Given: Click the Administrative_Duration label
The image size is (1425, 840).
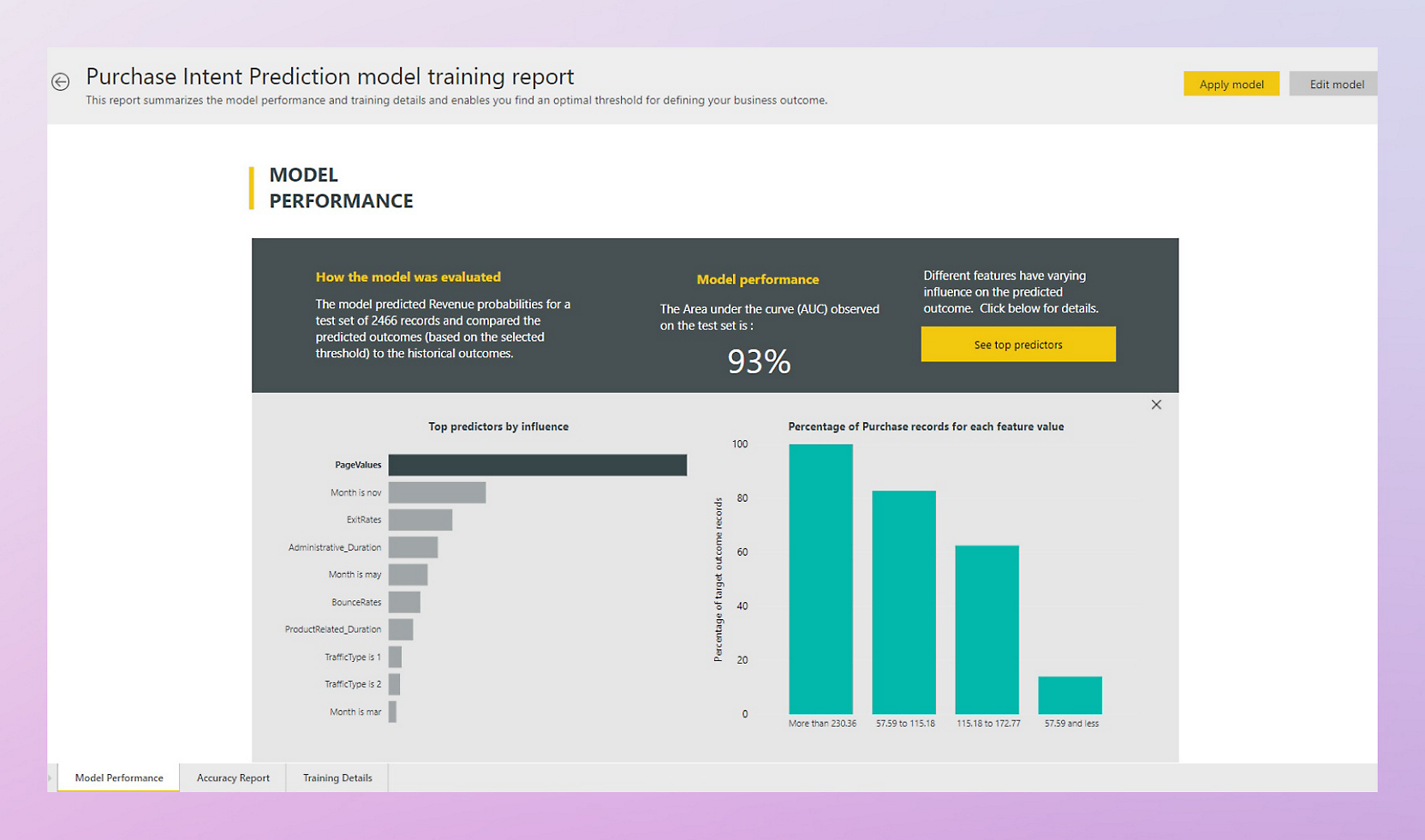Looking at the screenshot, I should (x=335, y=547).
